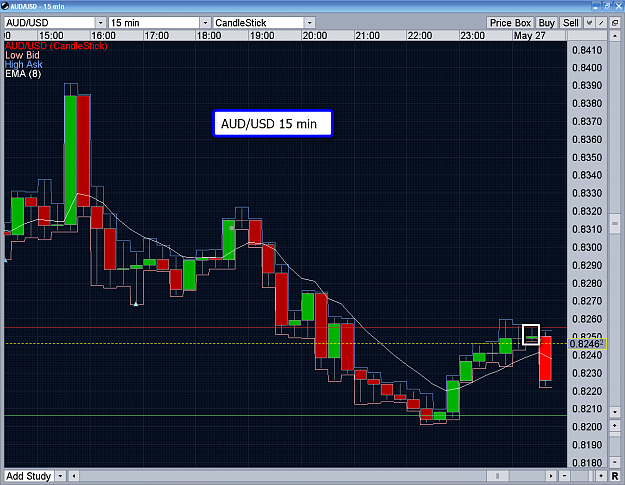Click the High Ask legend label
The width and height of the screenshot is (625, 485).
coord(24,64)
